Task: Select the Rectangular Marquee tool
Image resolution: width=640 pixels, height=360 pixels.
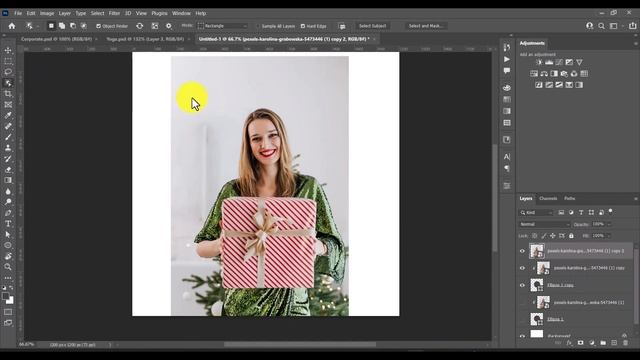Action: pyautogui.click(x=8, y=61)
